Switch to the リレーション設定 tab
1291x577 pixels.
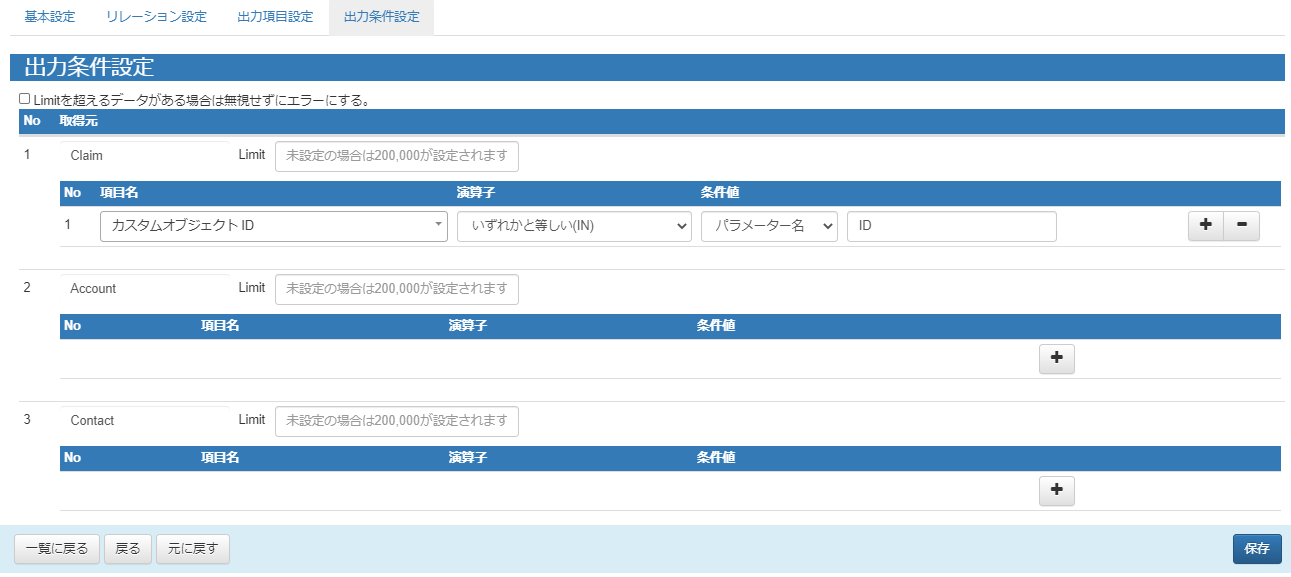pyautogui.click(x=156, y=17)
